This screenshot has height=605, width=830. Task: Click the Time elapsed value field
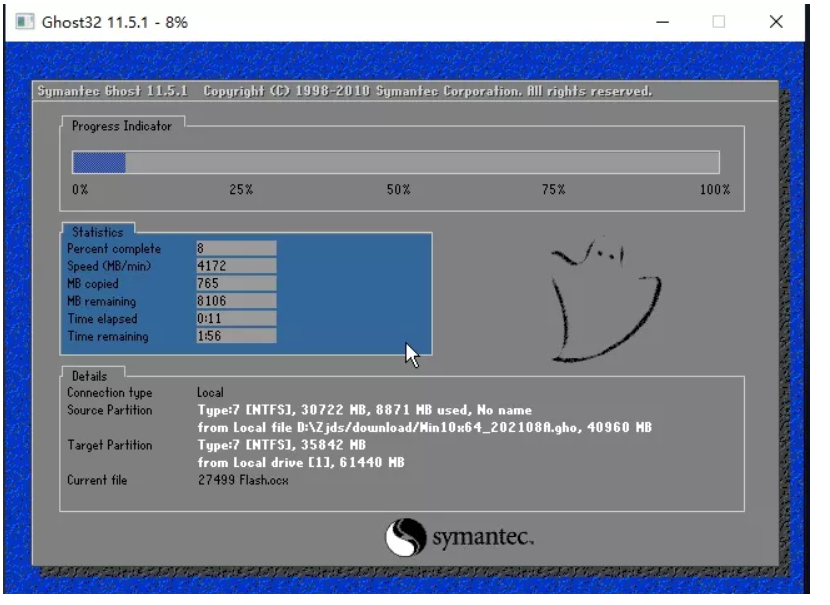click(236, 319)
